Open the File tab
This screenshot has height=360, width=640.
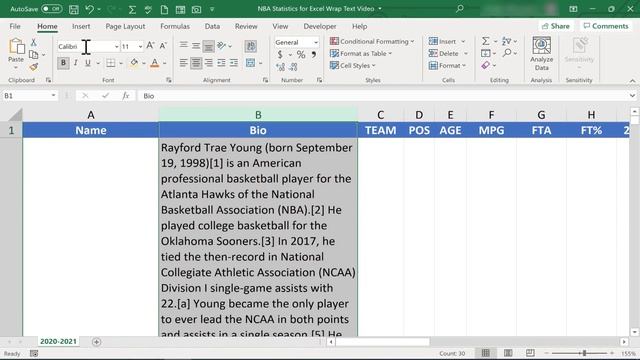point(15,26)
